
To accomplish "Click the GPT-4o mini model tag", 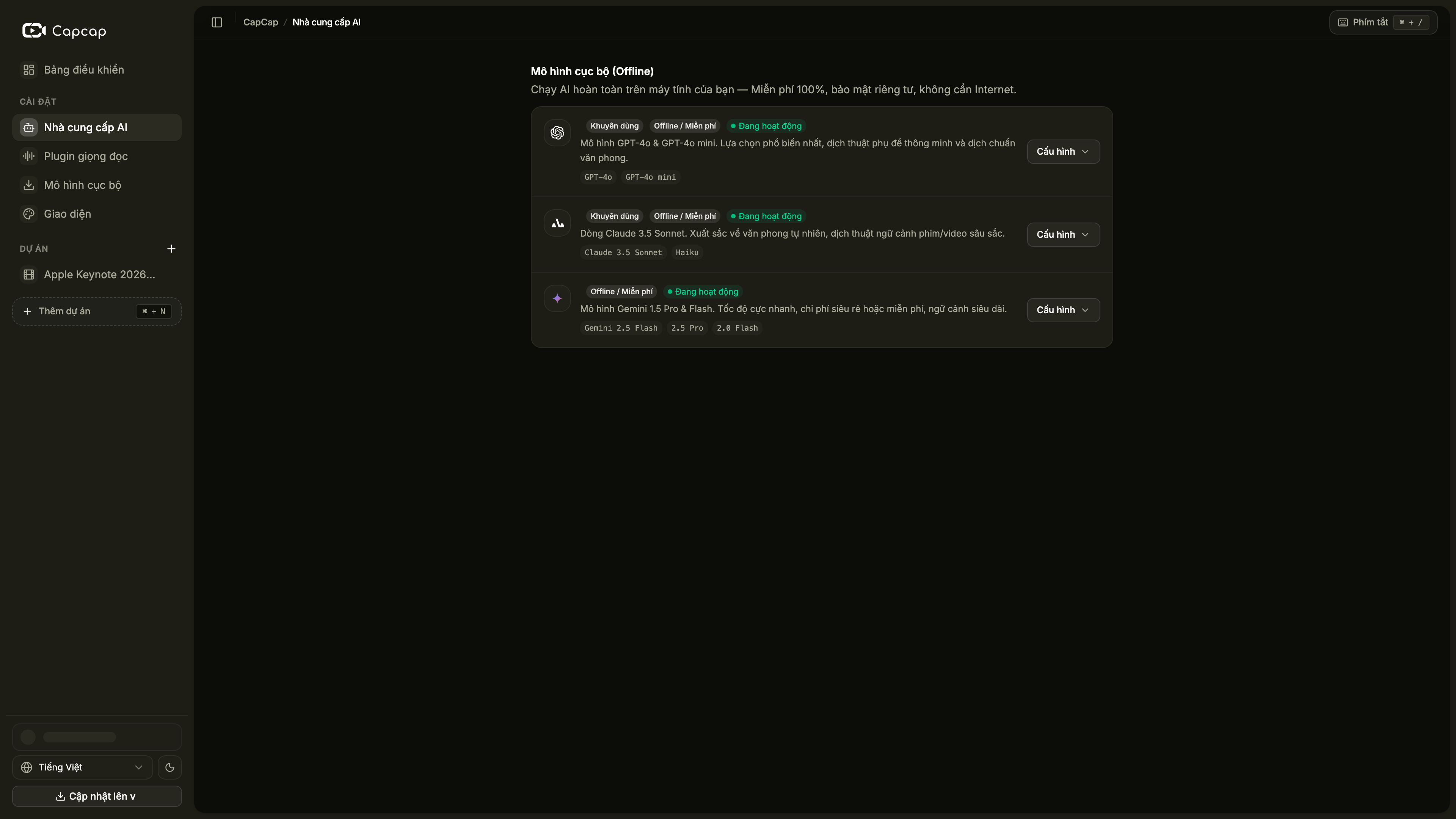I will point(650,177).
